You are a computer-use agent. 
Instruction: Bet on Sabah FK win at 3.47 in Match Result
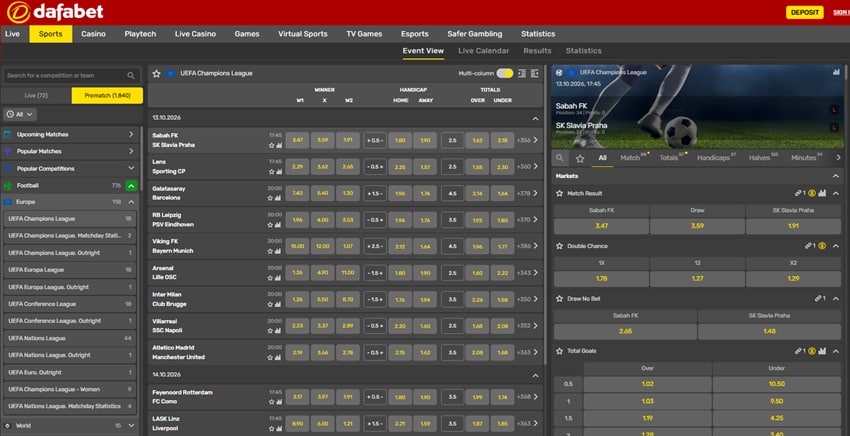point(601,226)
